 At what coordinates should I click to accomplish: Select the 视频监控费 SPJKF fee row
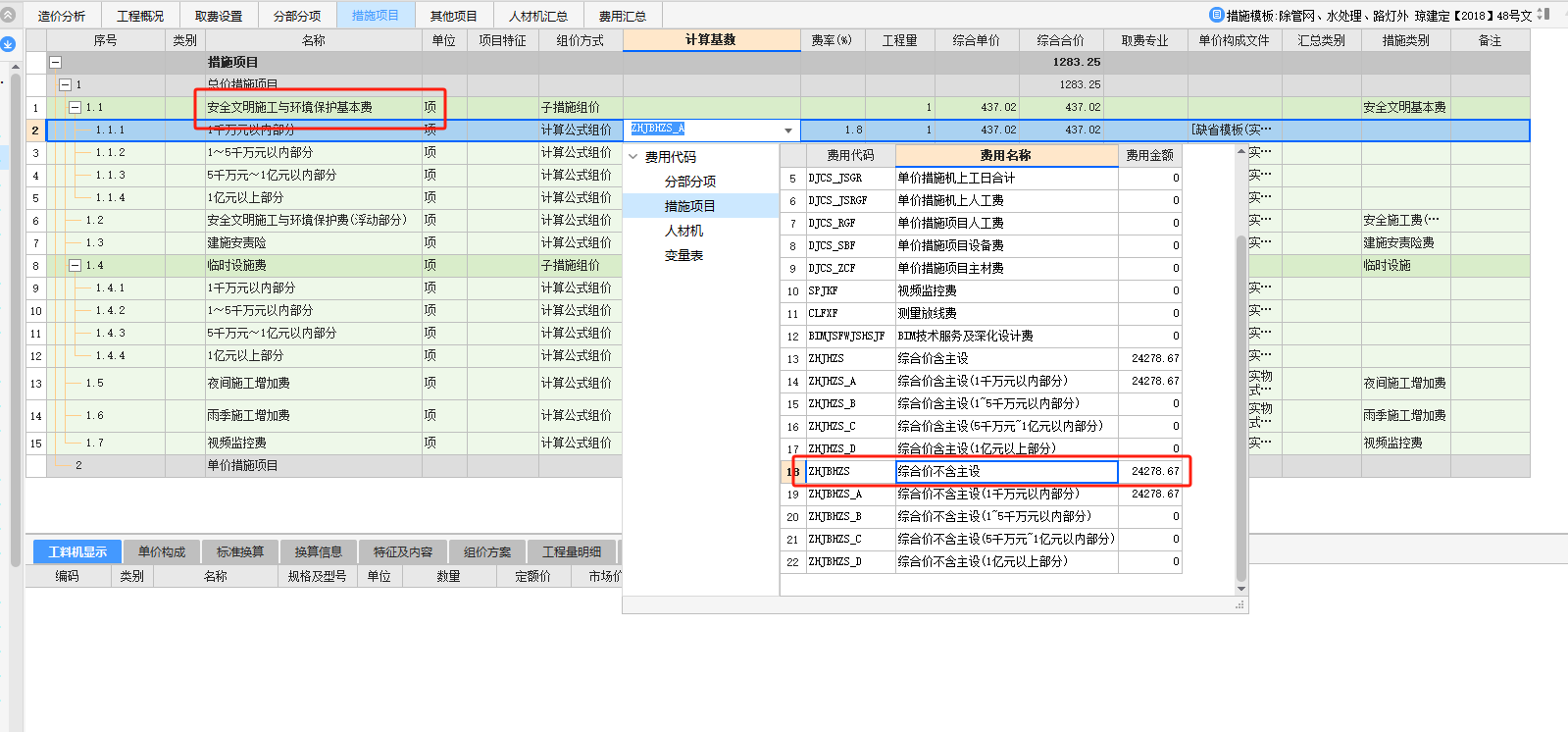click(981, 290)
